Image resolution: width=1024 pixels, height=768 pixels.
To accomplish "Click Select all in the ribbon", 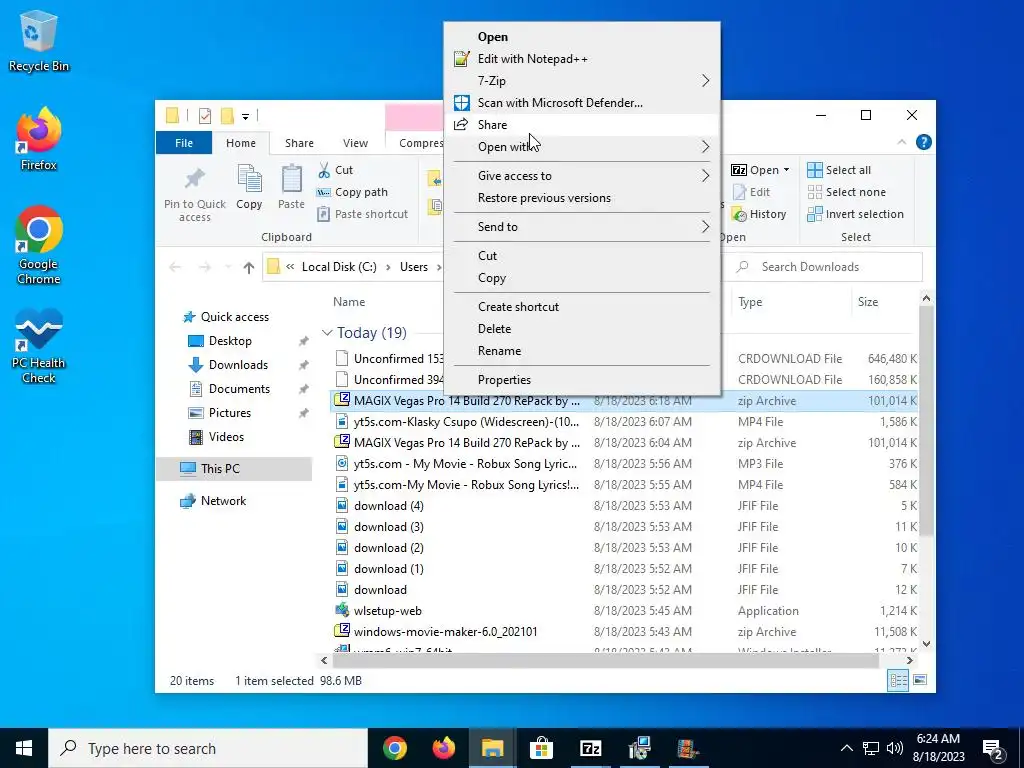I will point(839,170).
